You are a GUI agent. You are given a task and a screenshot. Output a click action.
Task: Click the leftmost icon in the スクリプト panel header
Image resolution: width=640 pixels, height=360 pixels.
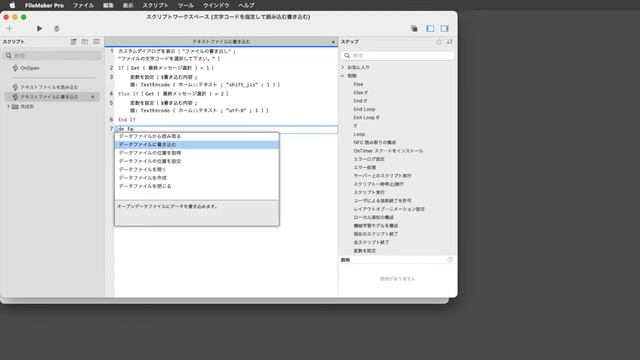click(x=73, y=42)
